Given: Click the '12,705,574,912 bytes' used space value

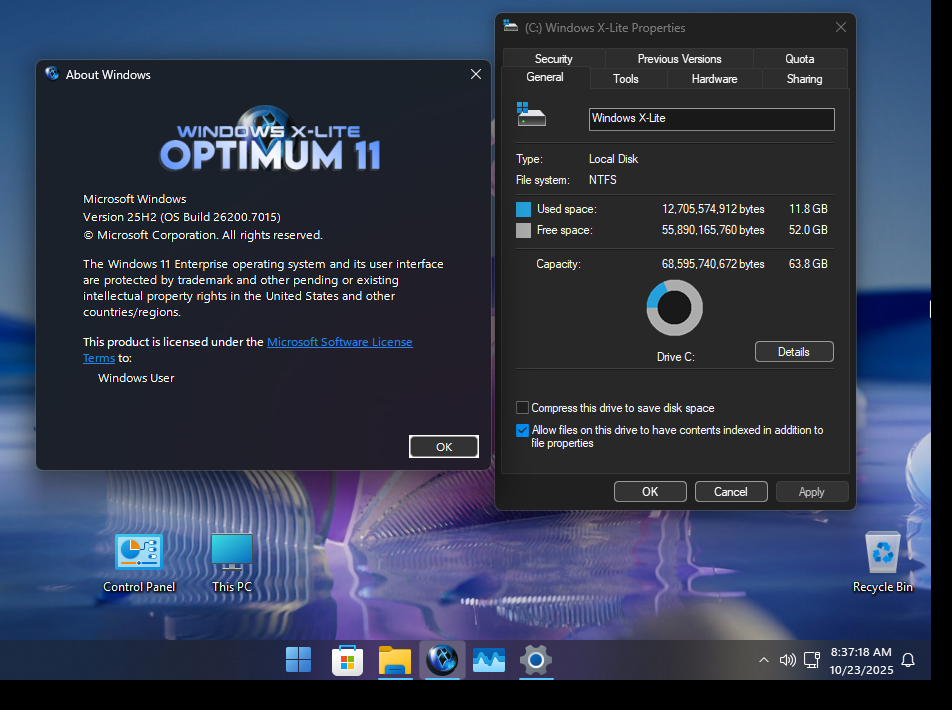Looking at the screenshot, I should (713, 209).
